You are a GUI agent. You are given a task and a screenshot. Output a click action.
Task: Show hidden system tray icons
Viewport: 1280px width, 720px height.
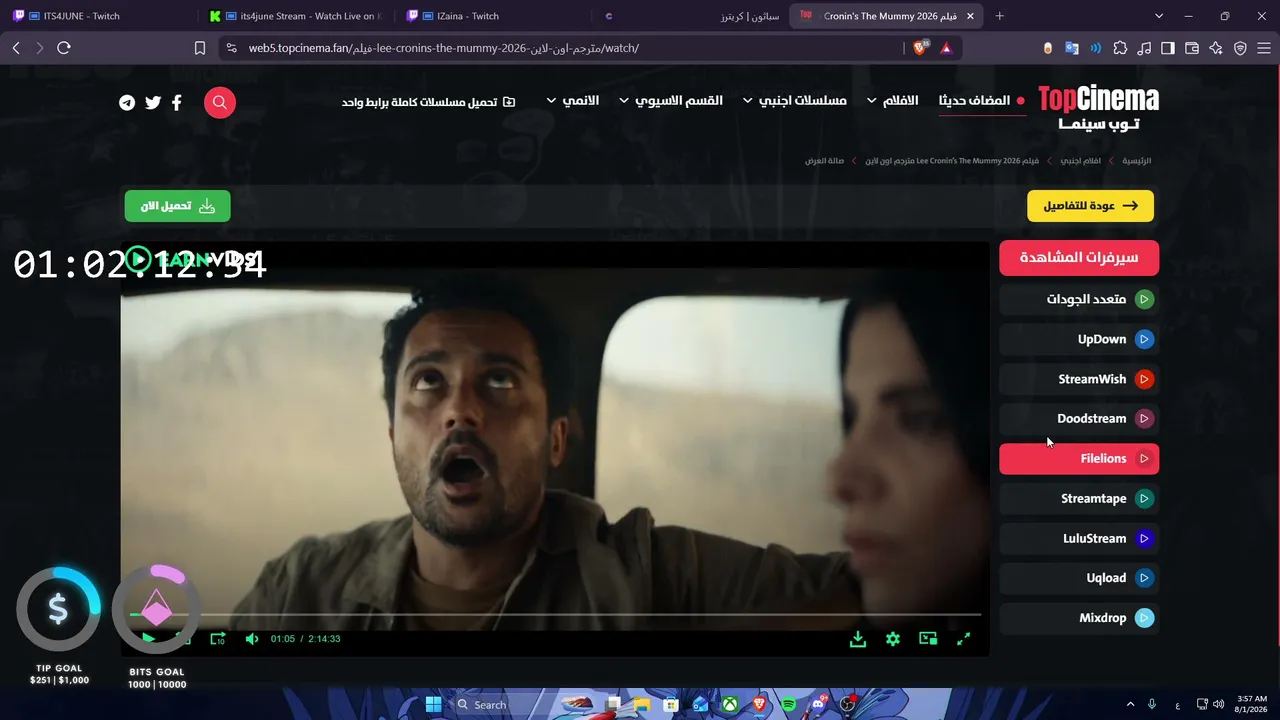(1129, 705)
